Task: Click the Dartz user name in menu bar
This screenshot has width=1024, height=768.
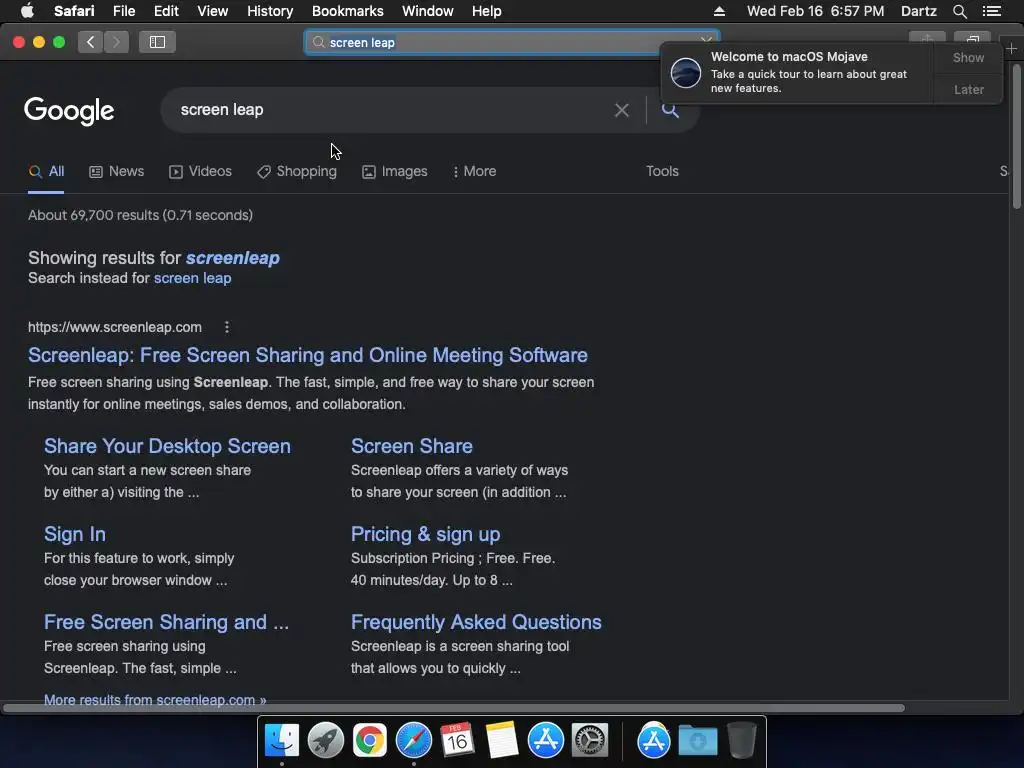Action: [x=918, y=11]
